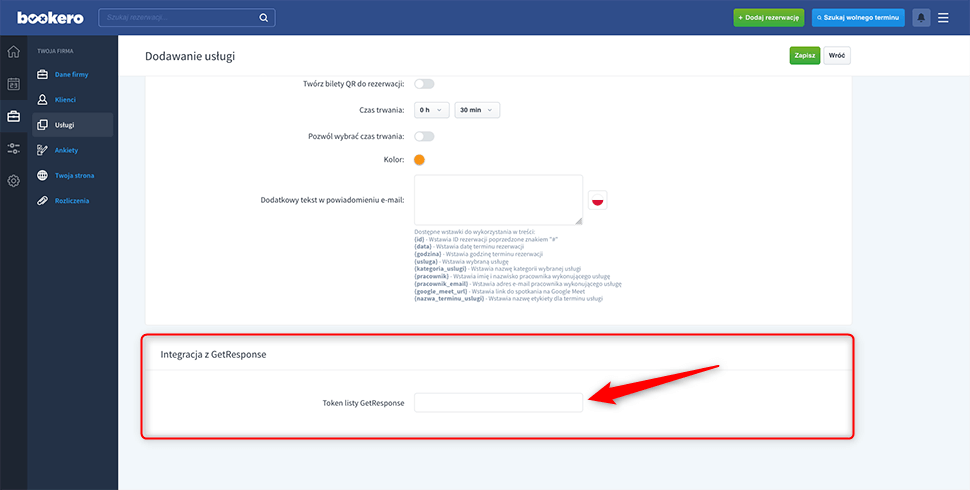Click the Polish flag language button
The image size is (970, 490).
pyautogui.click(x=598, y=200)
